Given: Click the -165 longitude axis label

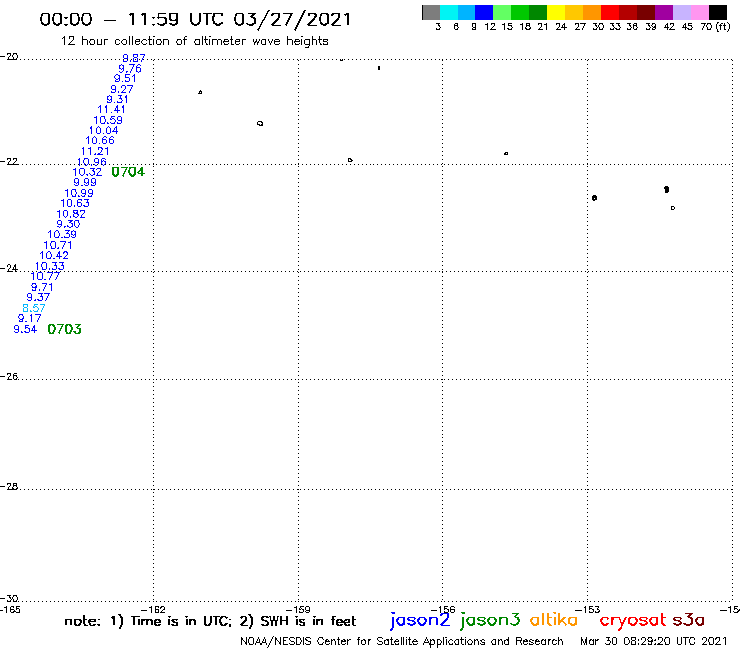Looking at the screenshot, I should (10, 609).
